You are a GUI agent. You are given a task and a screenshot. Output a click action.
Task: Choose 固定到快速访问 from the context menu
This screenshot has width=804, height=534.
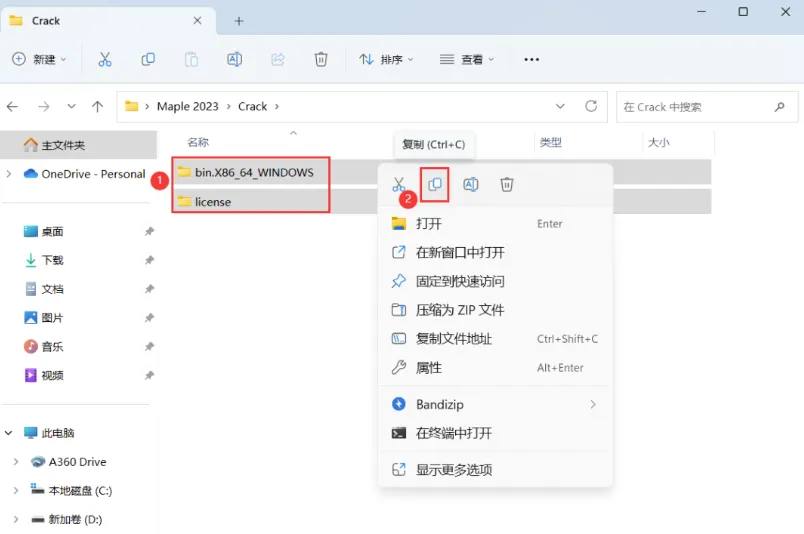(495, 281)
